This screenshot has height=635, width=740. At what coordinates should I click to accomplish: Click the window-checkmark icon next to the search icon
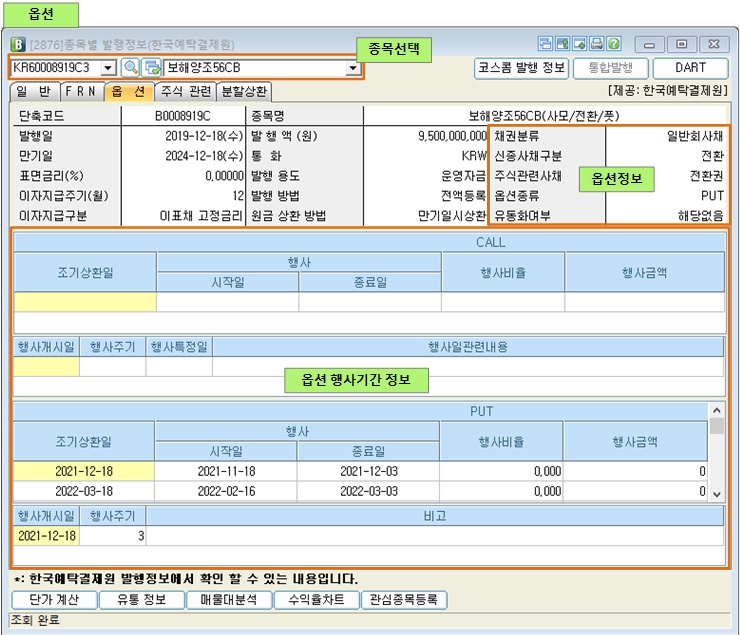152,67
